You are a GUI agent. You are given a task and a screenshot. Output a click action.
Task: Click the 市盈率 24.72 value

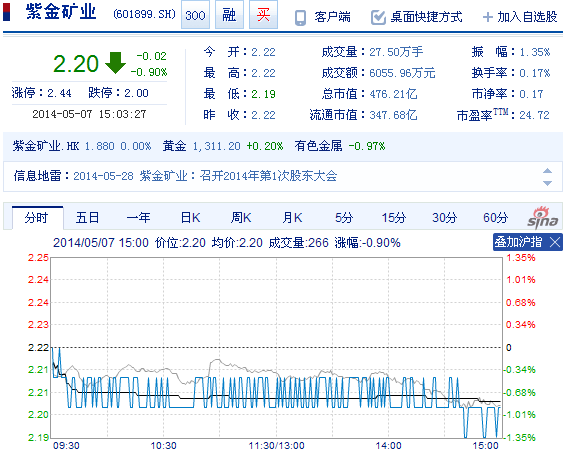[x=534, y=115]
